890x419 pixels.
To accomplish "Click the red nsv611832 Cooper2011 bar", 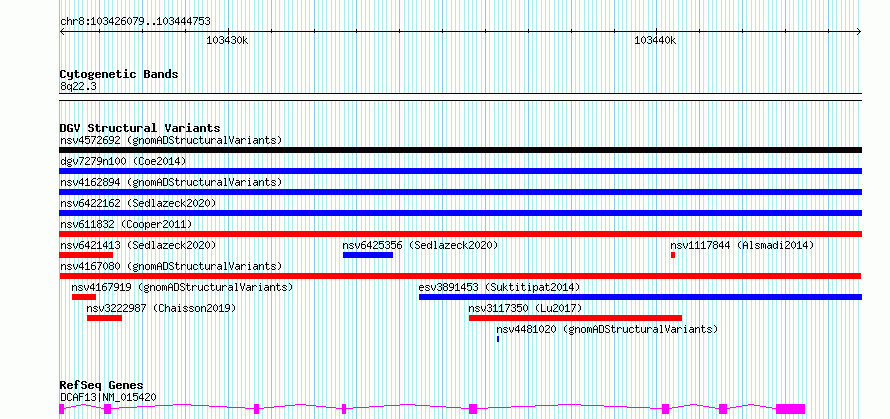I will [460, 234].
